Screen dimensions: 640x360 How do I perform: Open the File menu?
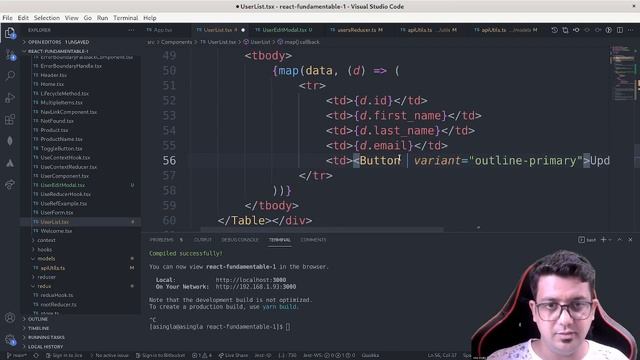coord(7,18)
